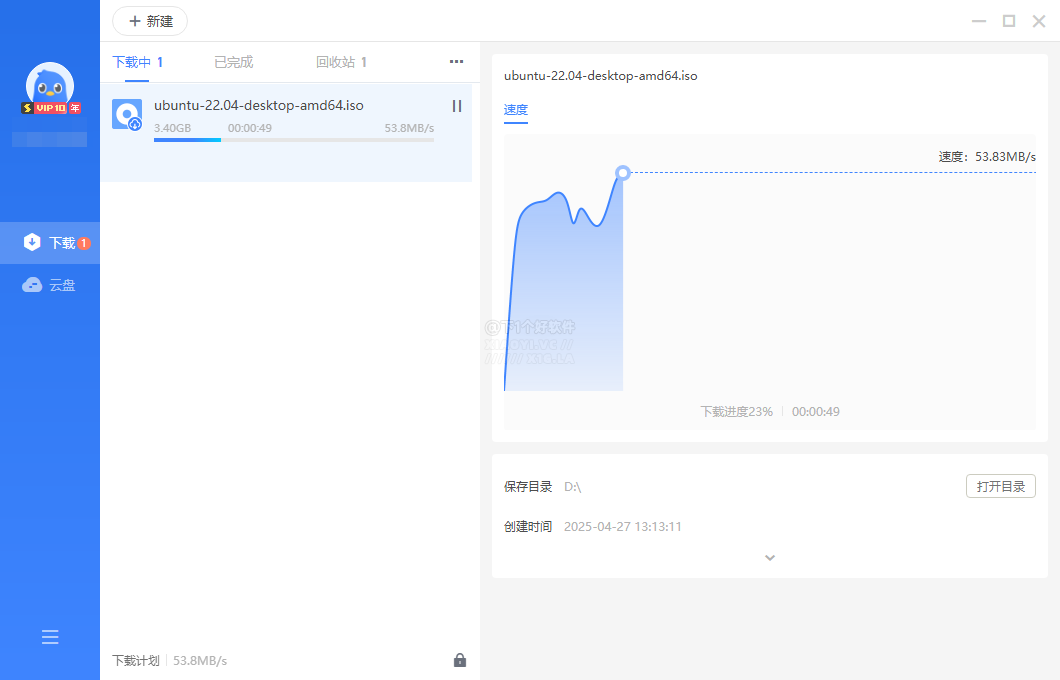Viewport: 1060px width, 680px height.
Task: Open the three-dot more options menu
Action: (456, 62)
